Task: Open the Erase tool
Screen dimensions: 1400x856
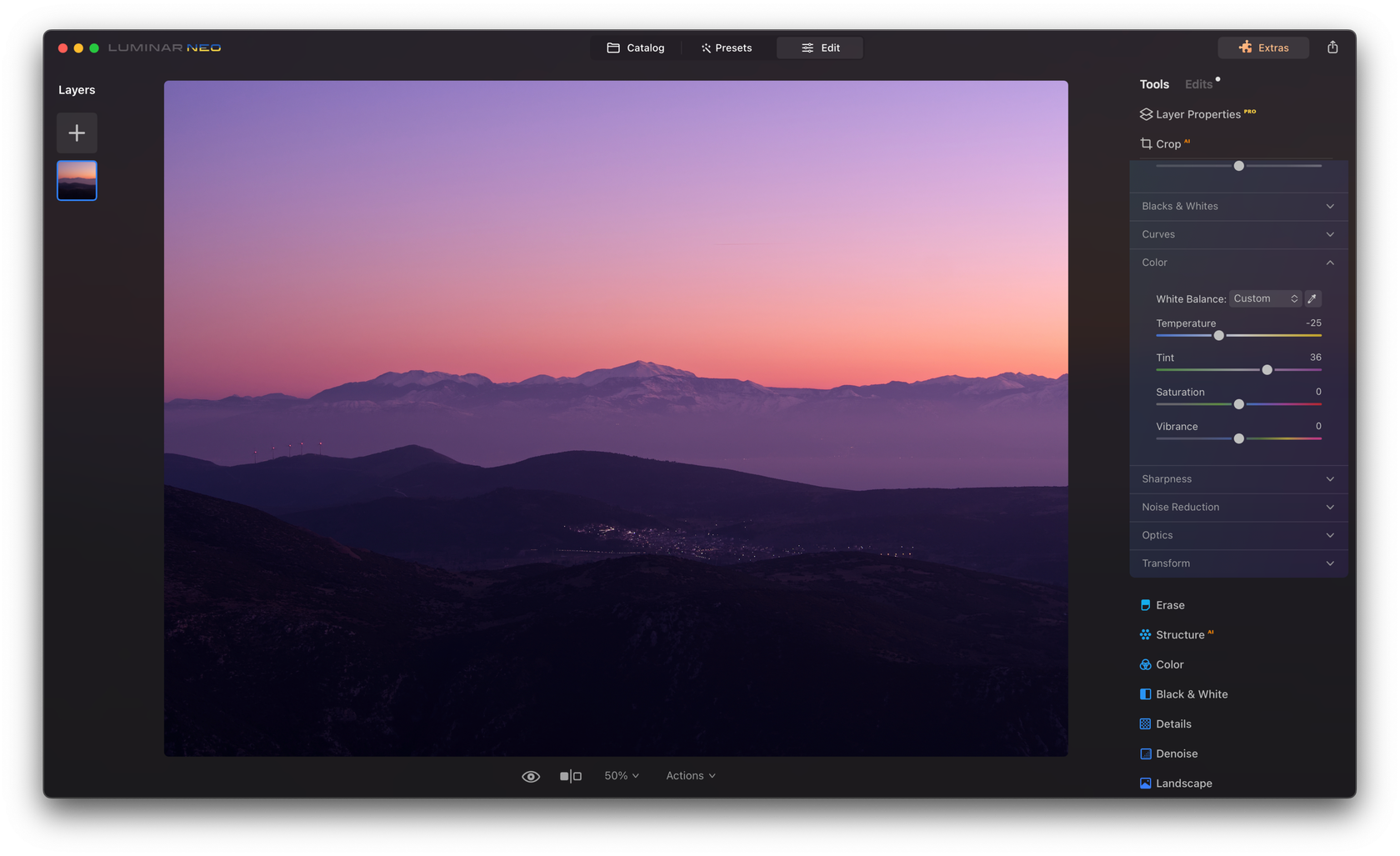Action: pyautogui.click(x=1162, y=605)
